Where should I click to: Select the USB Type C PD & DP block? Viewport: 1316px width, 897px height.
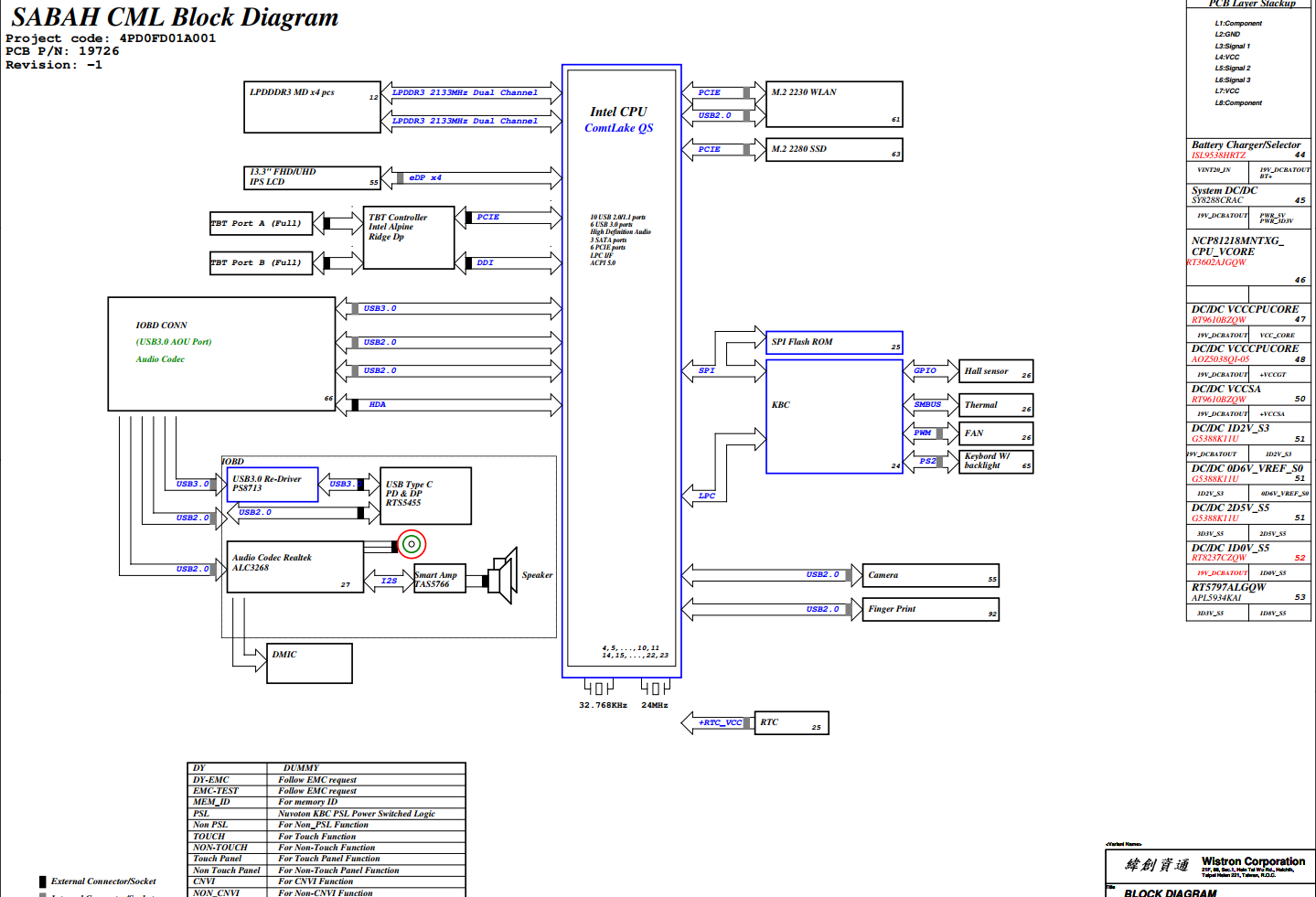[425, 496]
